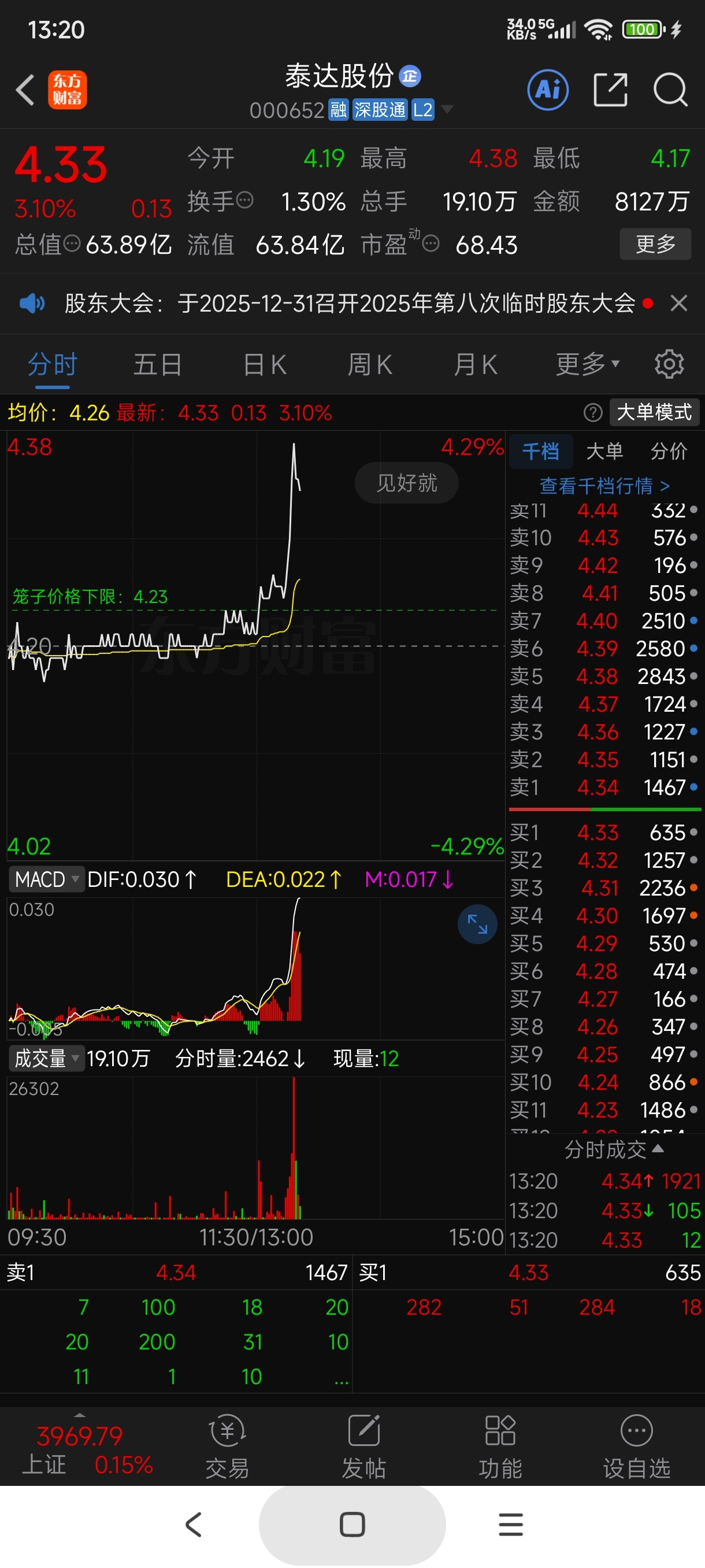Tap the 更多 button in quote header

[655, 244]
